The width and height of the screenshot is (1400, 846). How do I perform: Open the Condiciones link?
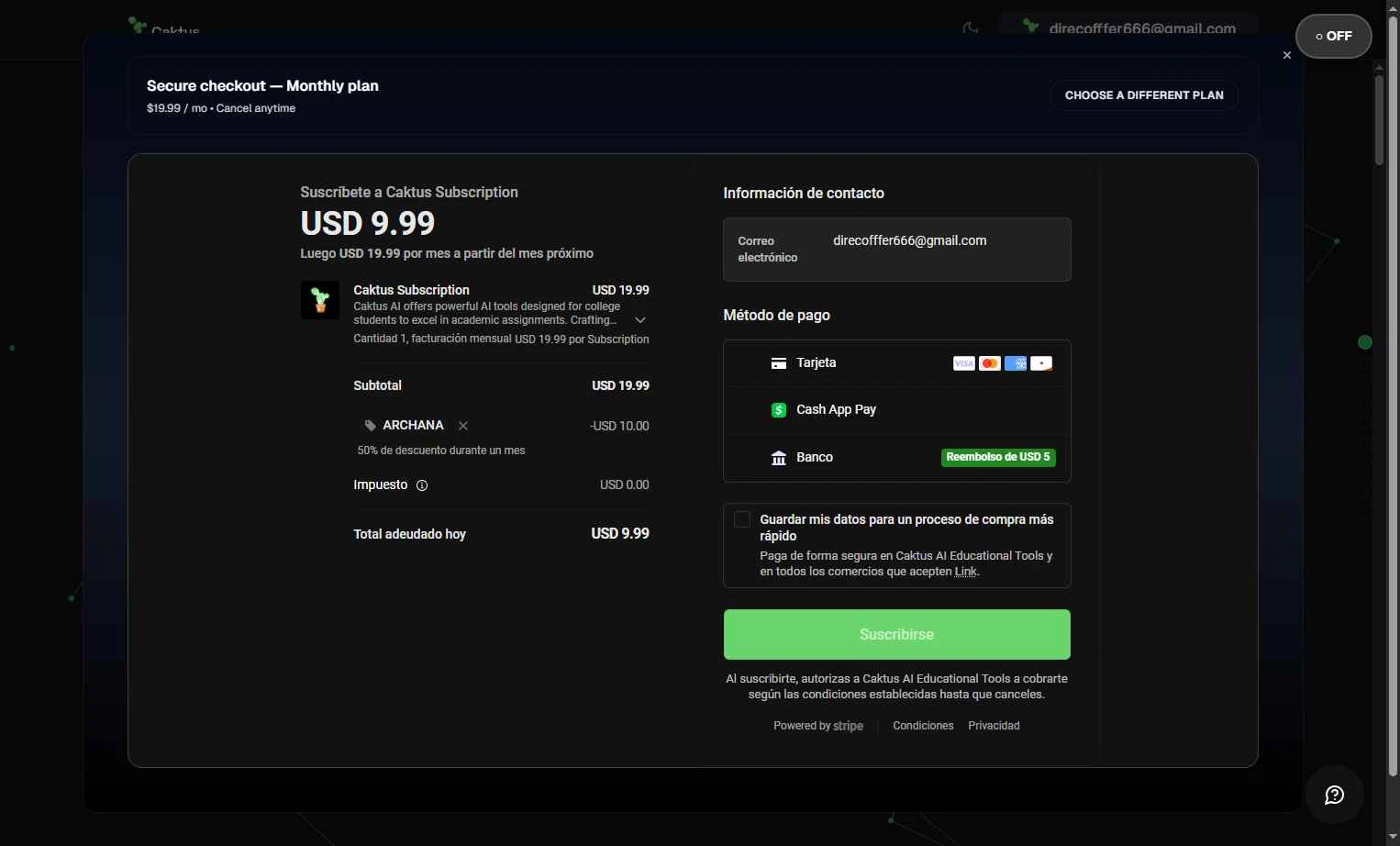click(x=923, y=726)
